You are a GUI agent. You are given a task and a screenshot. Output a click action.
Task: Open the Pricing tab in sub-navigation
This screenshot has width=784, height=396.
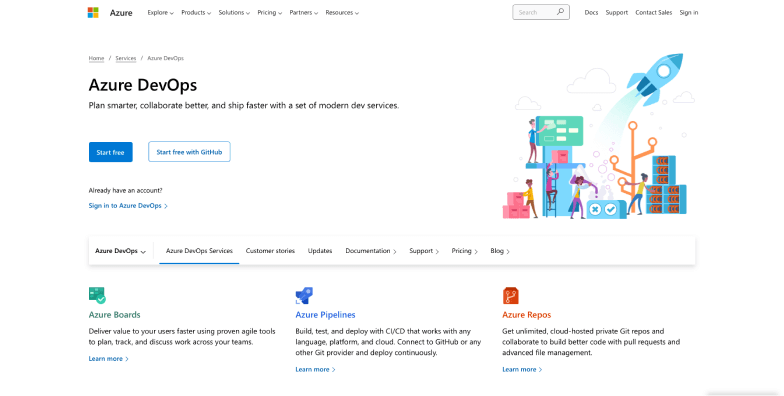pyautogui.click(x=464, y=251)
